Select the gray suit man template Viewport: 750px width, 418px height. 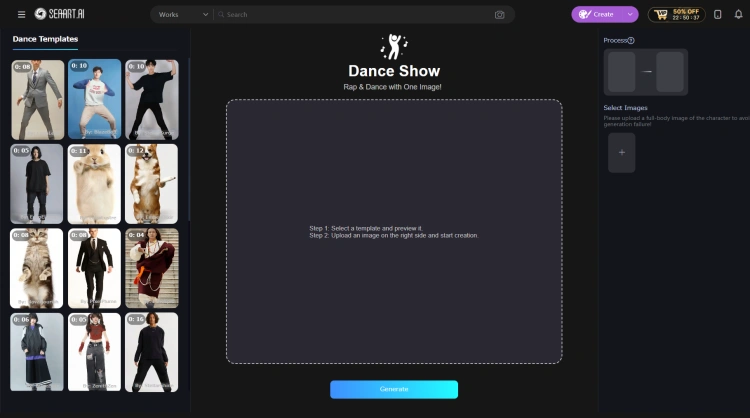pos(38,99)
